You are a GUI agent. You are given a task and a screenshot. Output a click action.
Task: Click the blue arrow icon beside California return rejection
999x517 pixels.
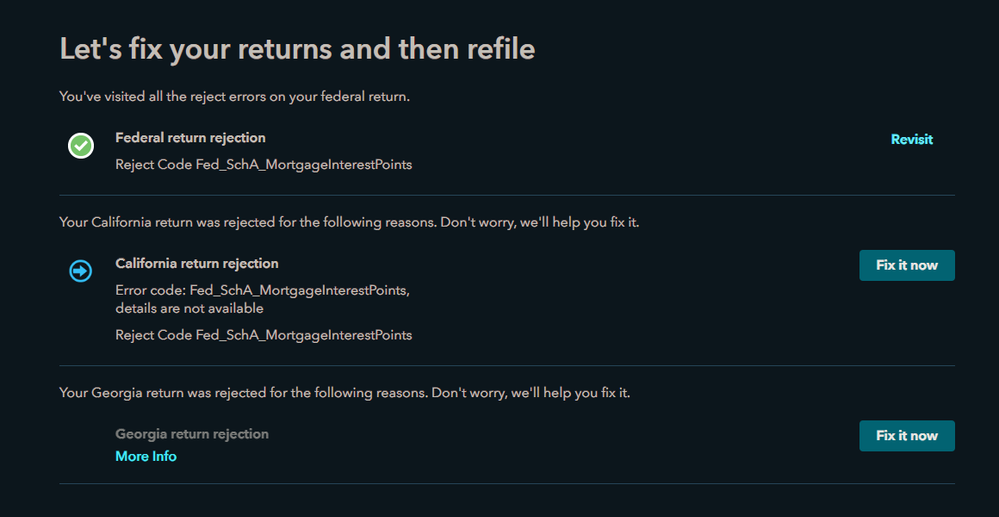[x=81, y=271]
